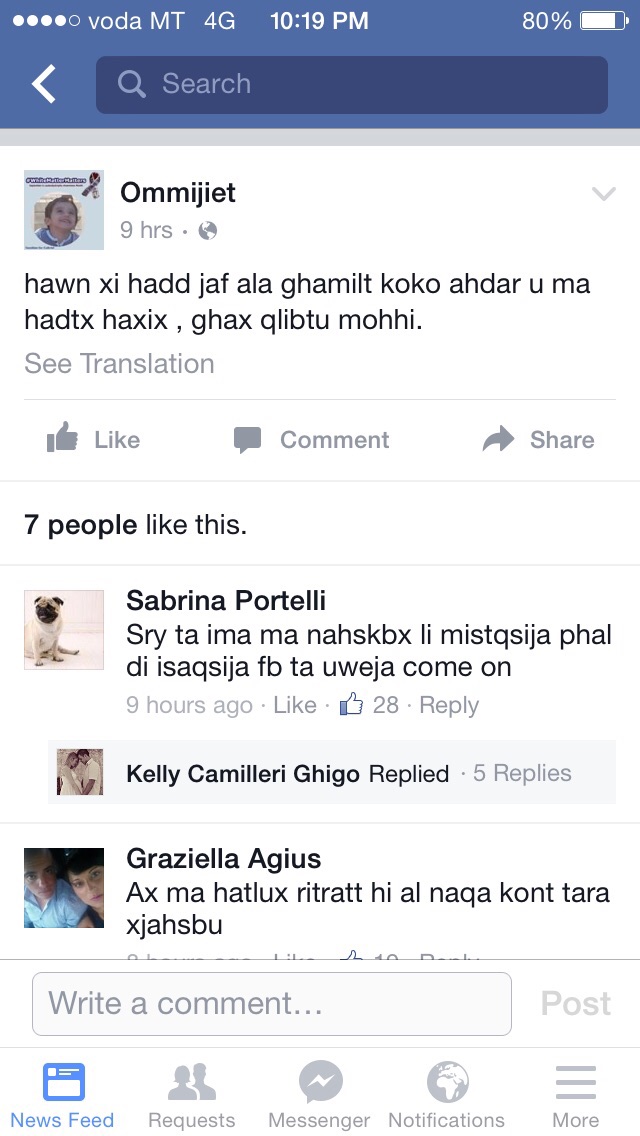Tap the thumbs-up count on Sabrina's comment
The width and height of the screenshot is (640, 1136).
point(370,705)
